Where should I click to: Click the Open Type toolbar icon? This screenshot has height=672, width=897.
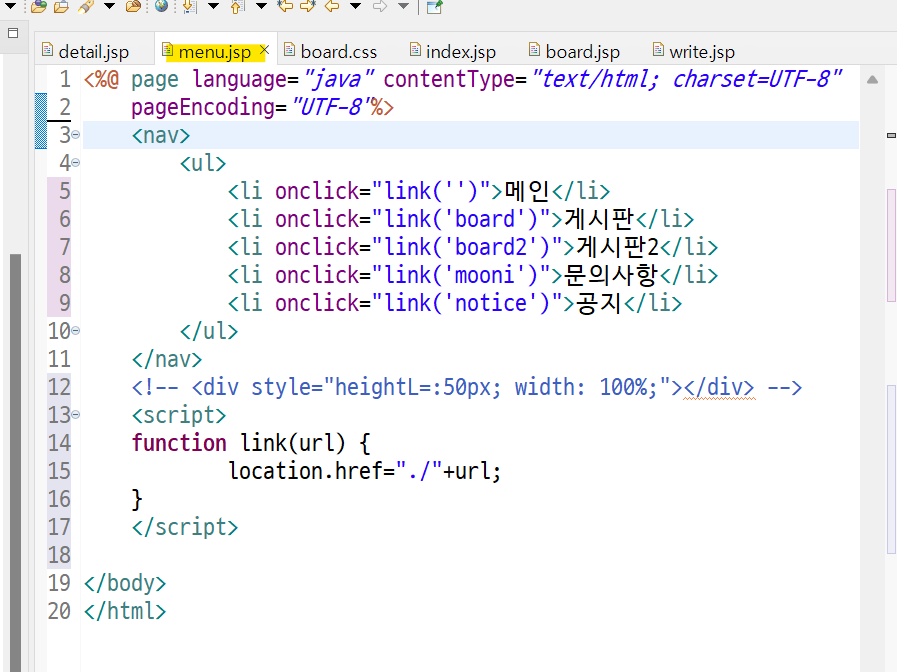pos(39,6)
